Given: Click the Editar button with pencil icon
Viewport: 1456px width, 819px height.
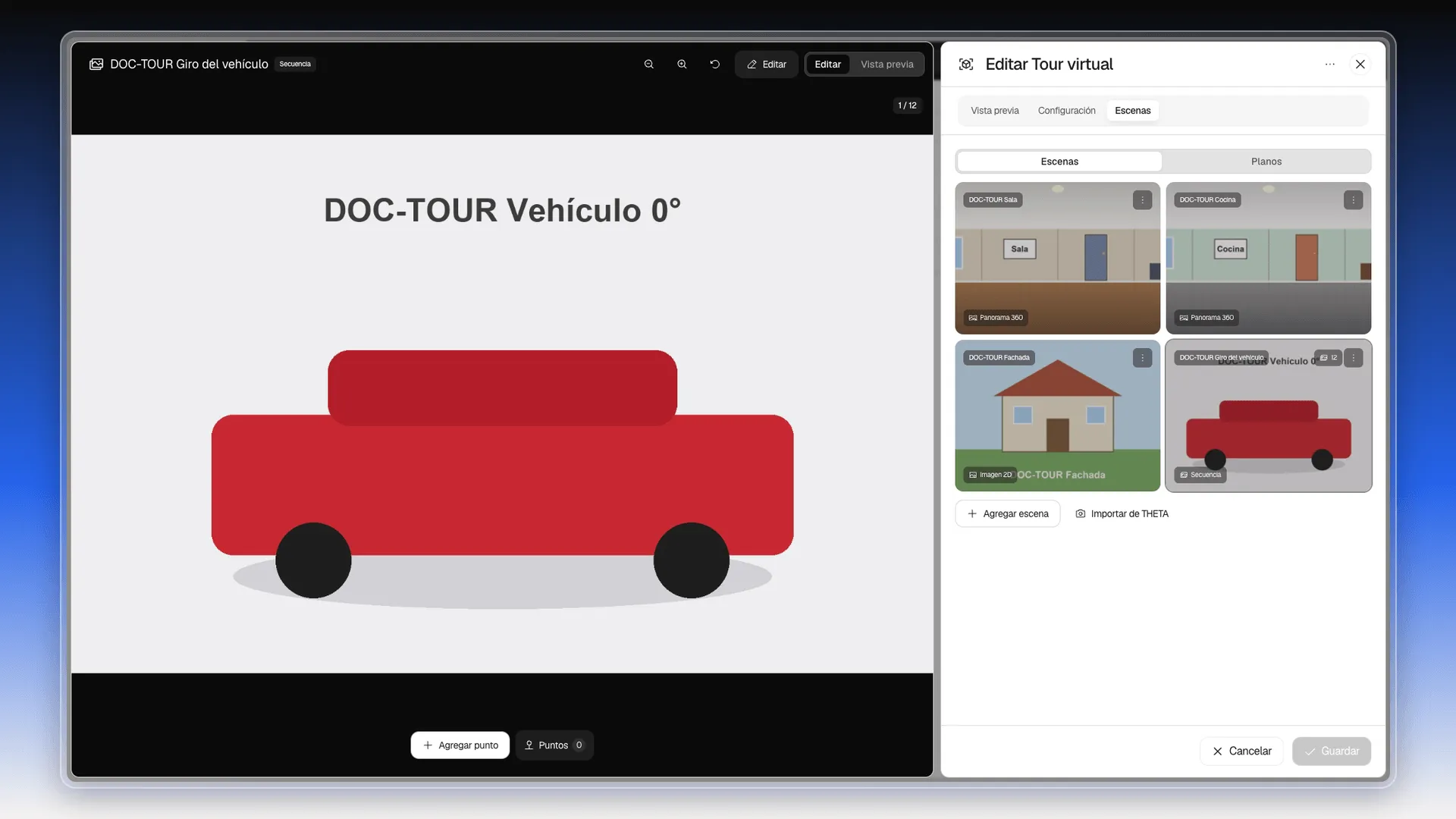Looking at the screenshot, I should click(767, 64).
